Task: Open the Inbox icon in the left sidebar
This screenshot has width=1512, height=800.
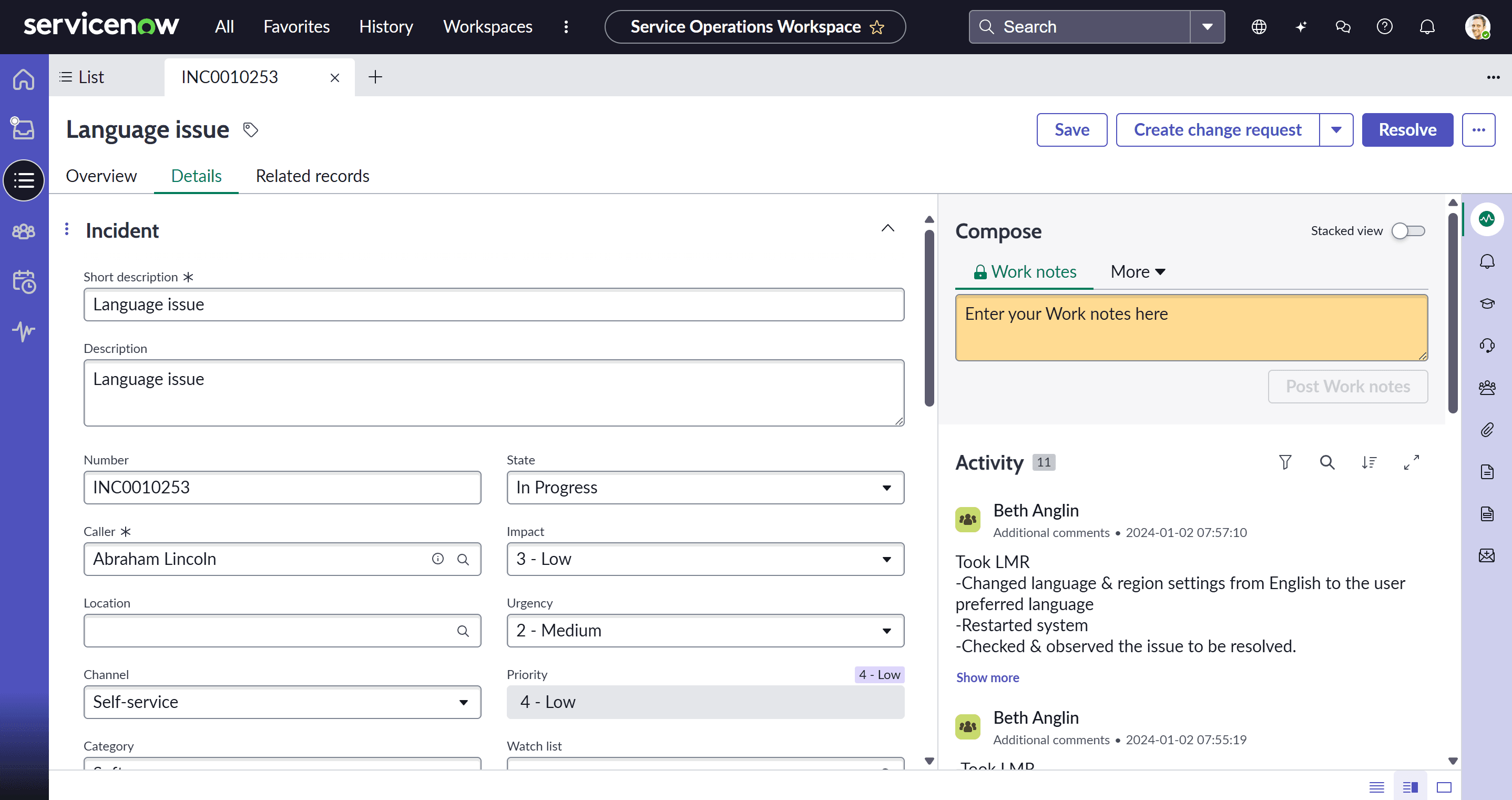Action: [24, 128]
